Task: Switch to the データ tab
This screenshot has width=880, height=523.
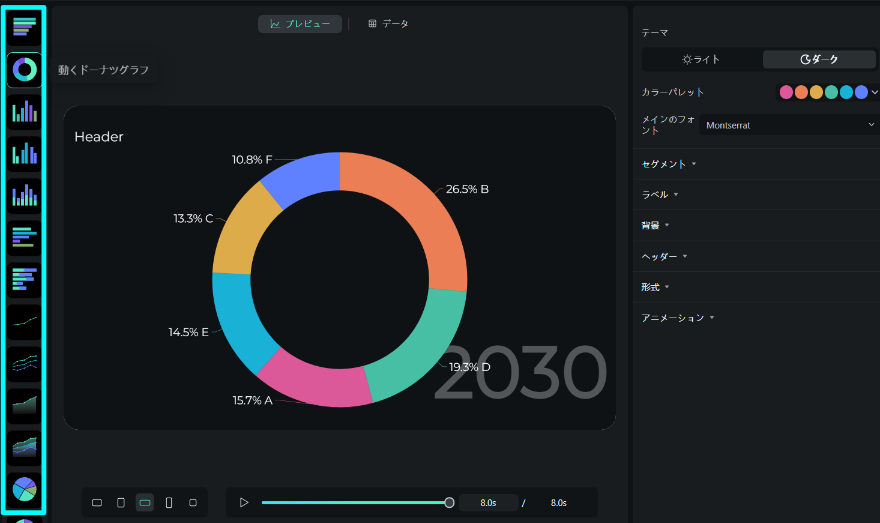Action: (x=388, y=24)
